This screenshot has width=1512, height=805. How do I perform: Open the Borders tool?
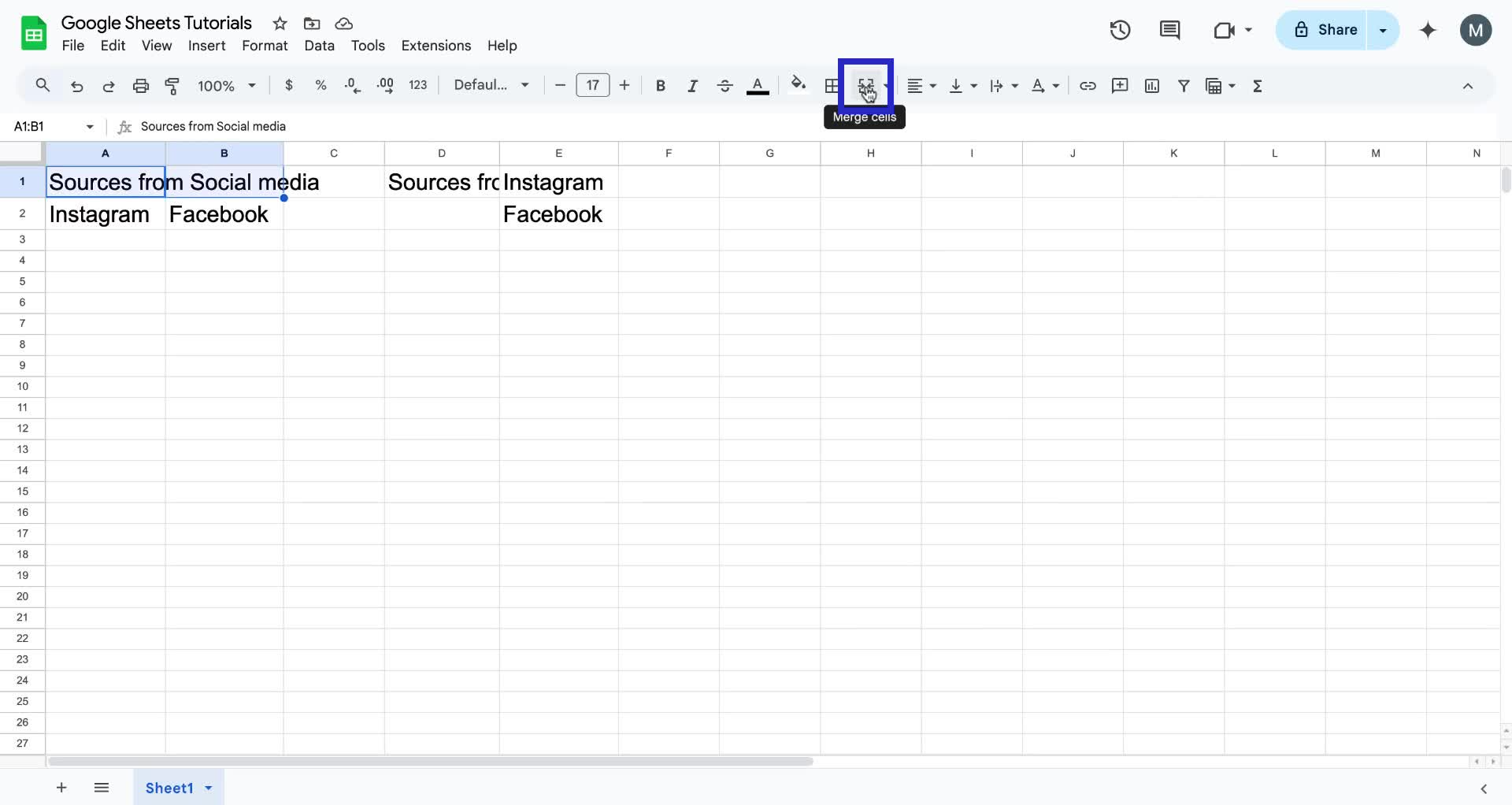pos(832,85)
